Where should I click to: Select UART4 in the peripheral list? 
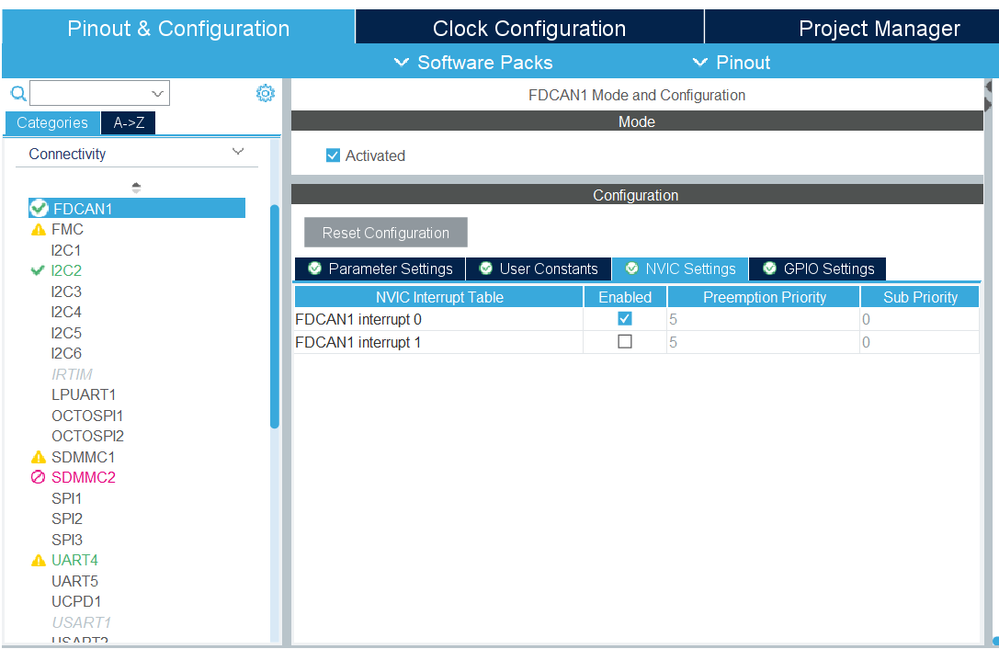[x=75, y=560]
